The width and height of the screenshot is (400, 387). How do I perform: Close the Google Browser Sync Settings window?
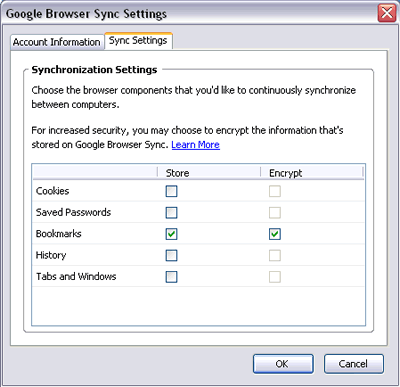point(387,13)
